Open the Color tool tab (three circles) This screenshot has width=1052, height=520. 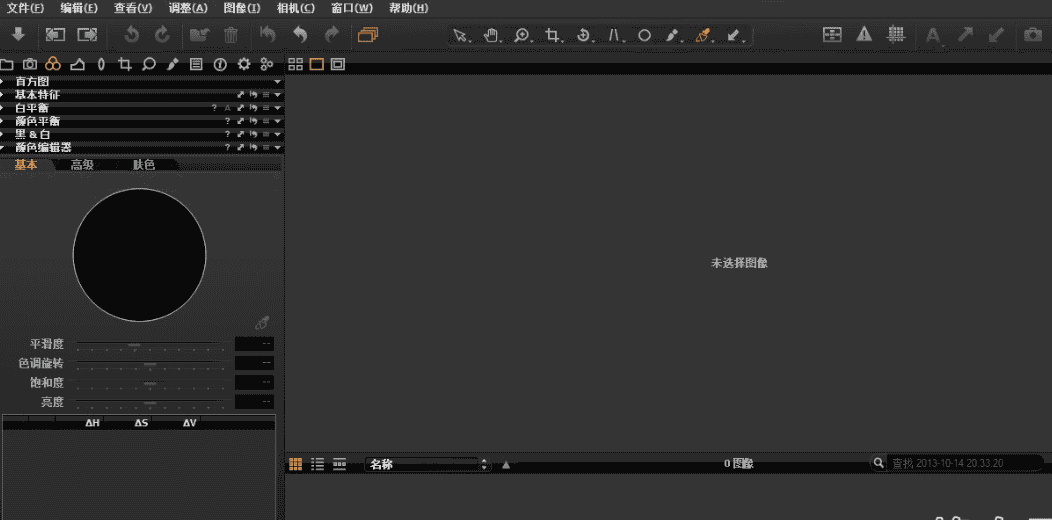coord(53,64)
